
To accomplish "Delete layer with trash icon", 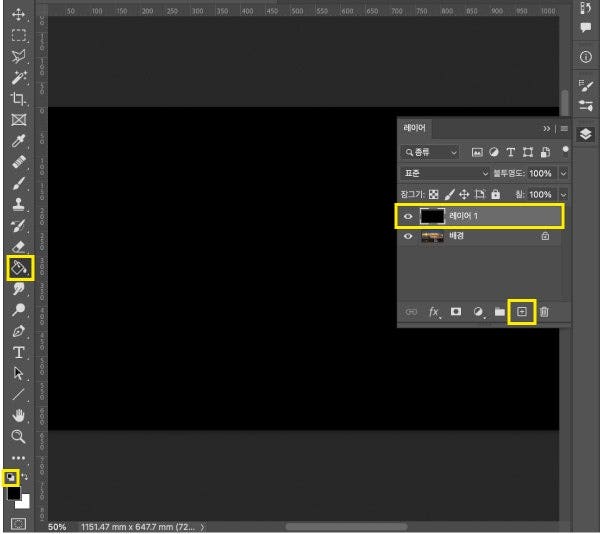I will pyautogui.click(x=544, y=312).
